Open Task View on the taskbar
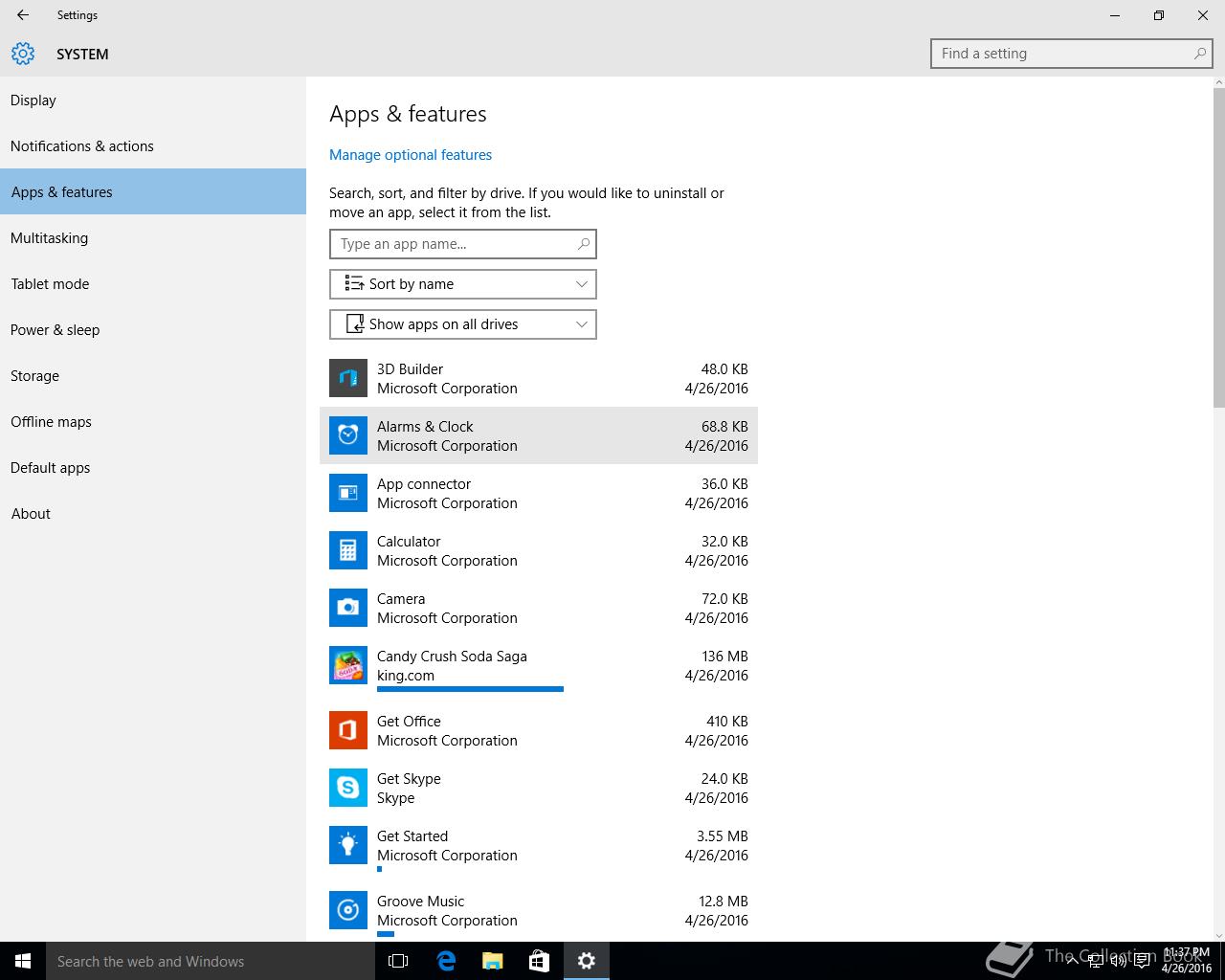The image size is (1225, 980). [398, 961]
